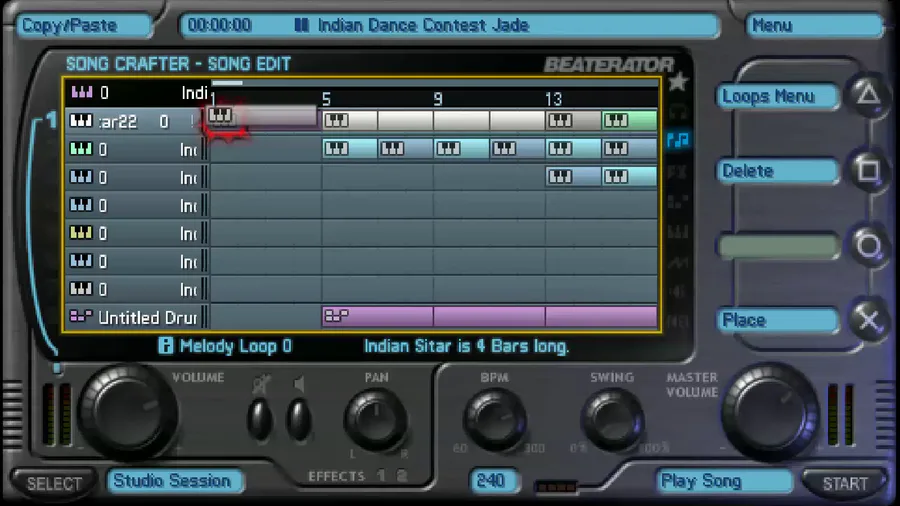The image size is (900, 506).
Task: Select the Untitled Drum track name
Action: 148,318
